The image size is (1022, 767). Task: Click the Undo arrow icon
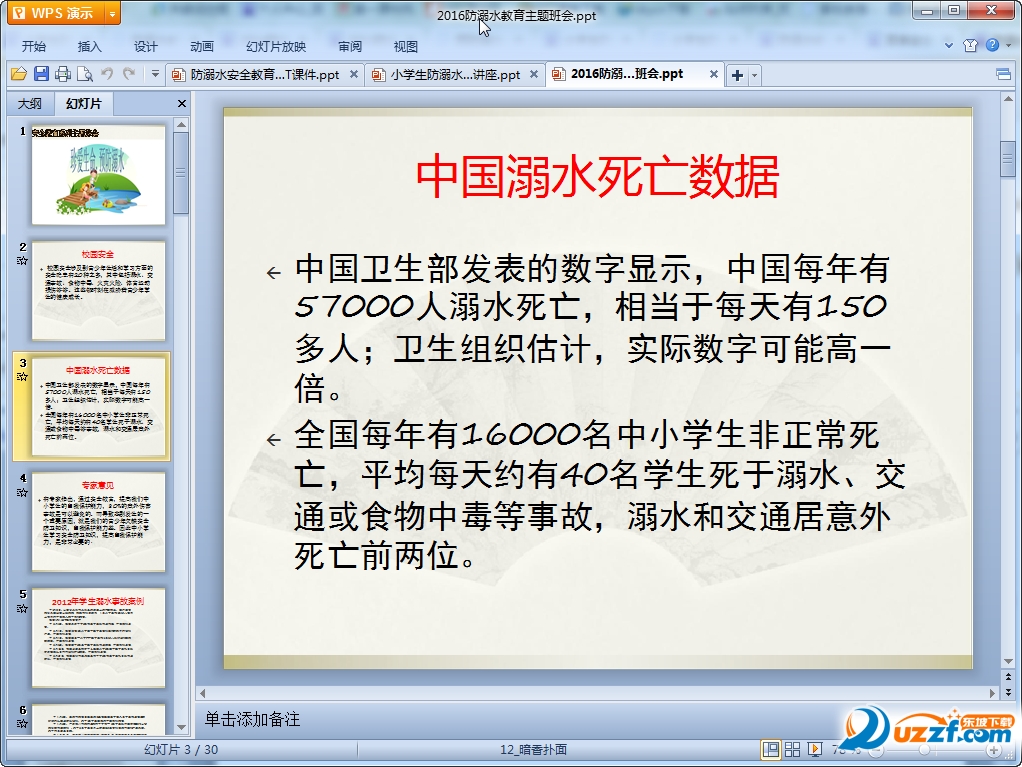click(x=107, y=74)
